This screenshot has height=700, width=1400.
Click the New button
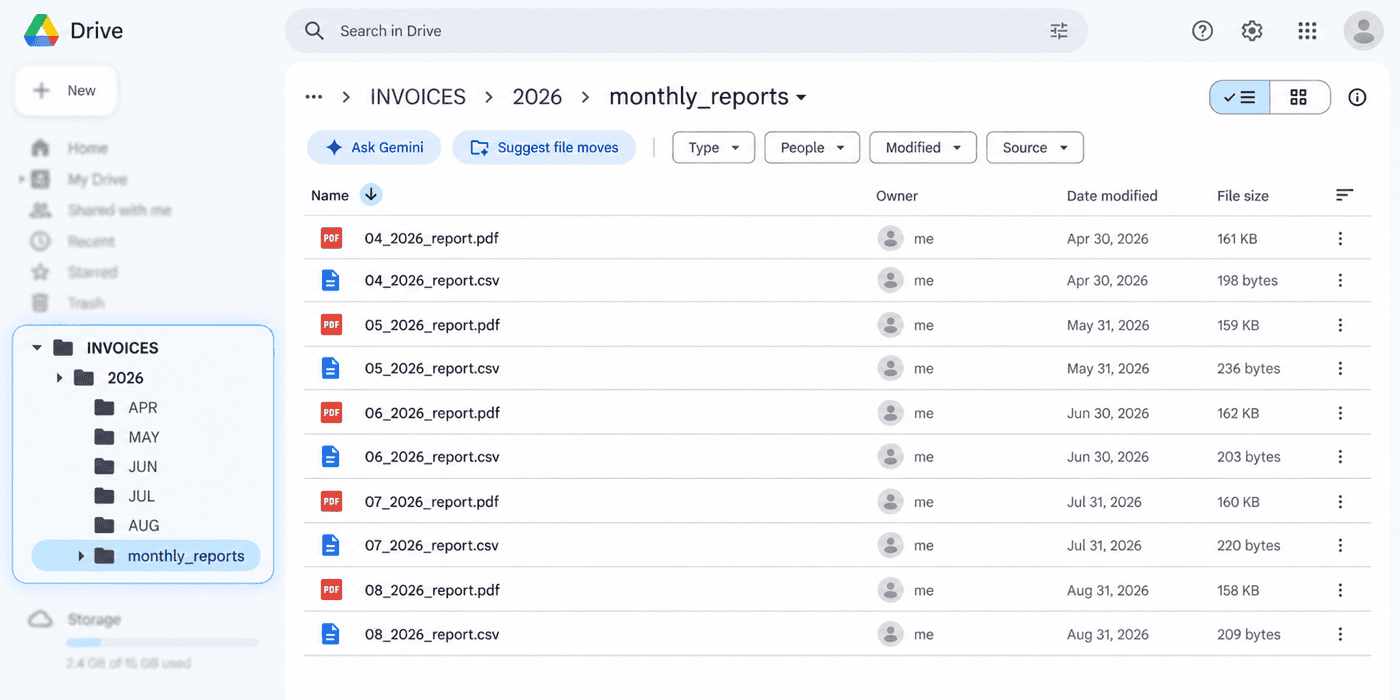[x=66, y=91]
